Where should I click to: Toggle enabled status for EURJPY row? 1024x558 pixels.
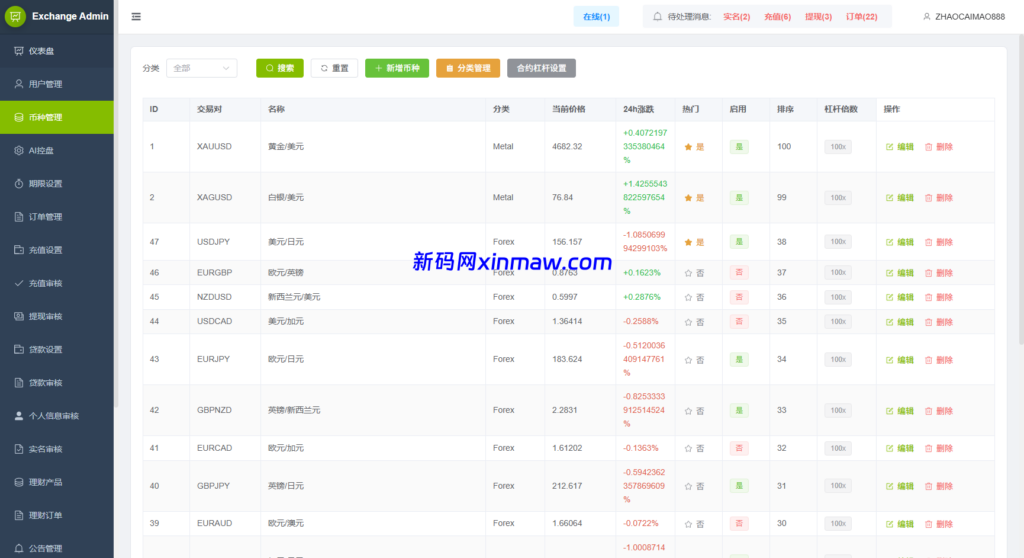tap(739, 359)
